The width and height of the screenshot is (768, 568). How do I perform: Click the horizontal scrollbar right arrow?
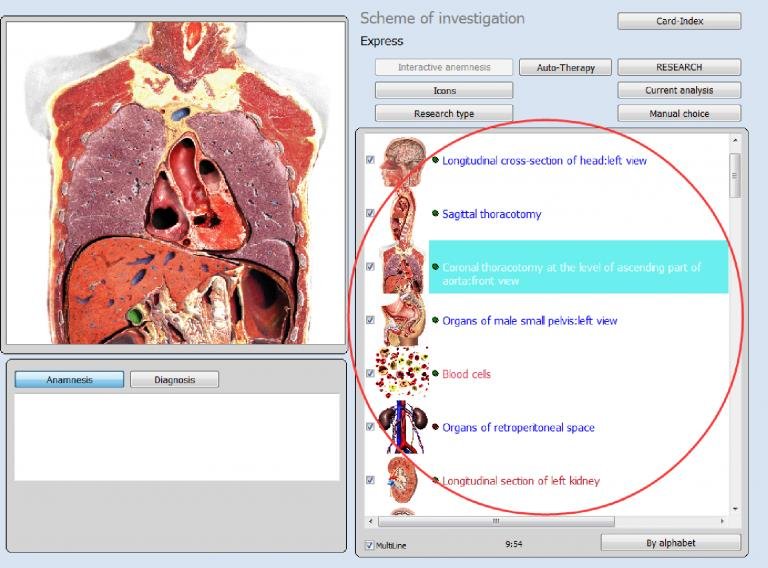point(724,521)
